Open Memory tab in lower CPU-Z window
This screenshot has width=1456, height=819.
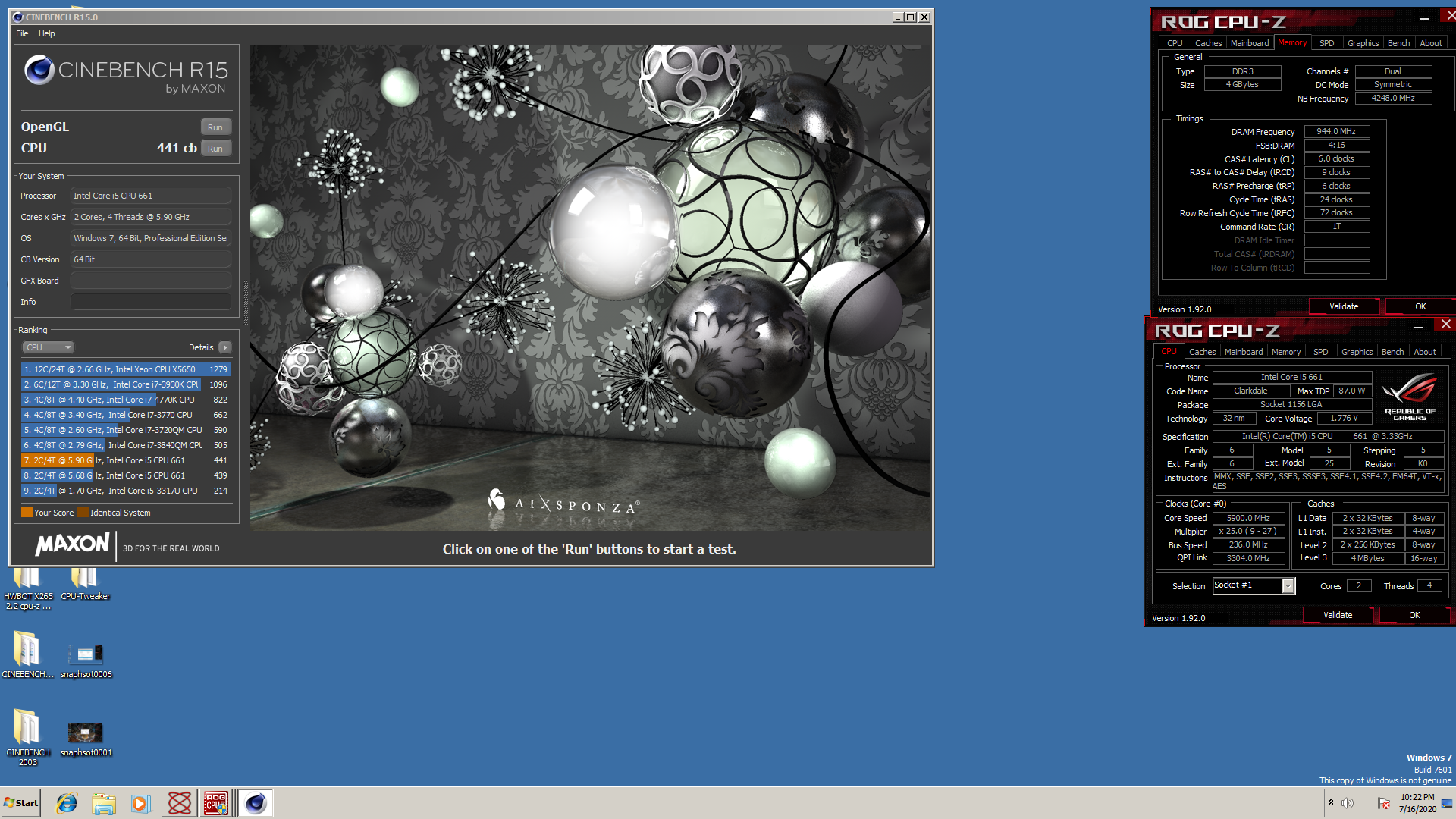[1285, 352]
